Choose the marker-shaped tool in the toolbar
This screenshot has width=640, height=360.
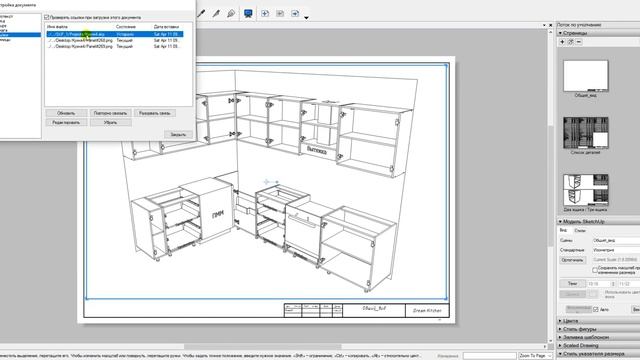(x=231, y=13)
